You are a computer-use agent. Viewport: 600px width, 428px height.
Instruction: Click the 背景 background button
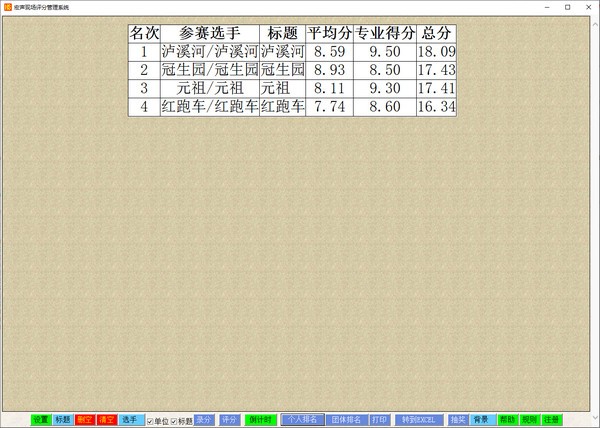(482, 420)
